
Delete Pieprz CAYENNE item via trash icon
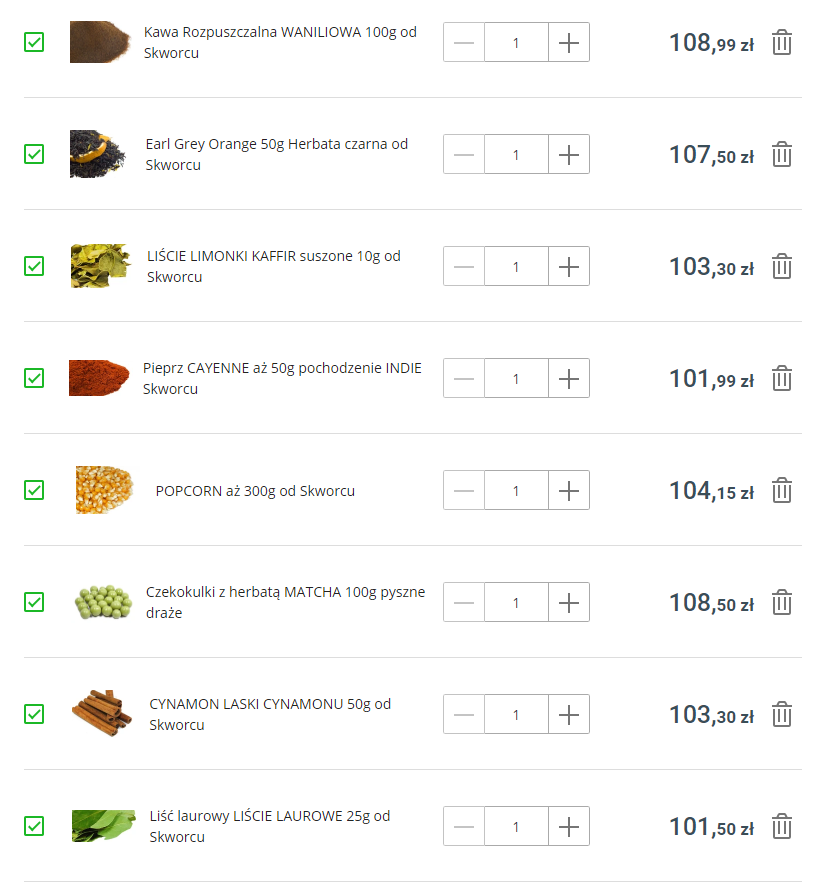point(782,379)
